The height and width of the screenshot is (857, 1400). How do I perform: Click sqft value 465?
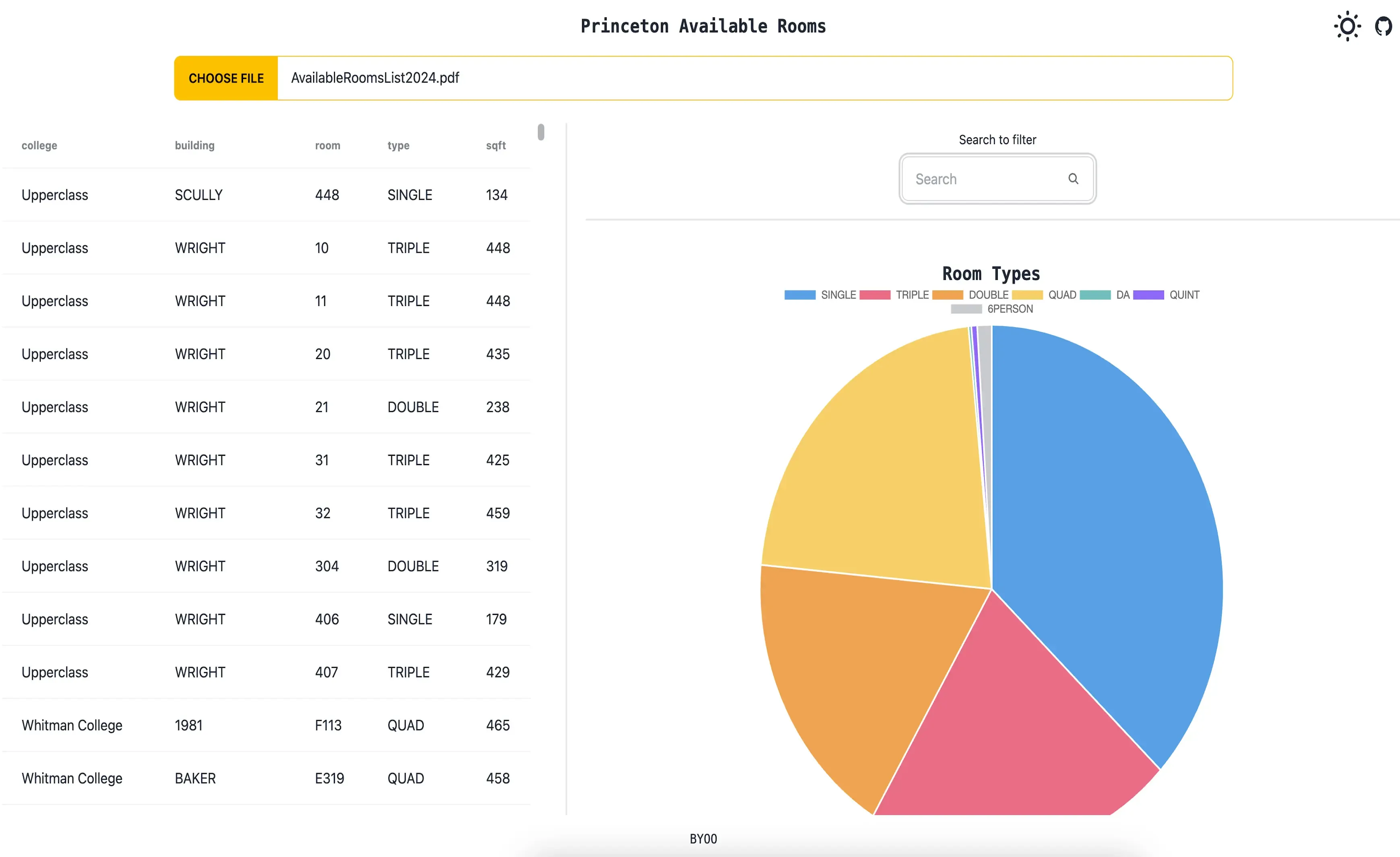pyautogui.click(x=498, y=725)
